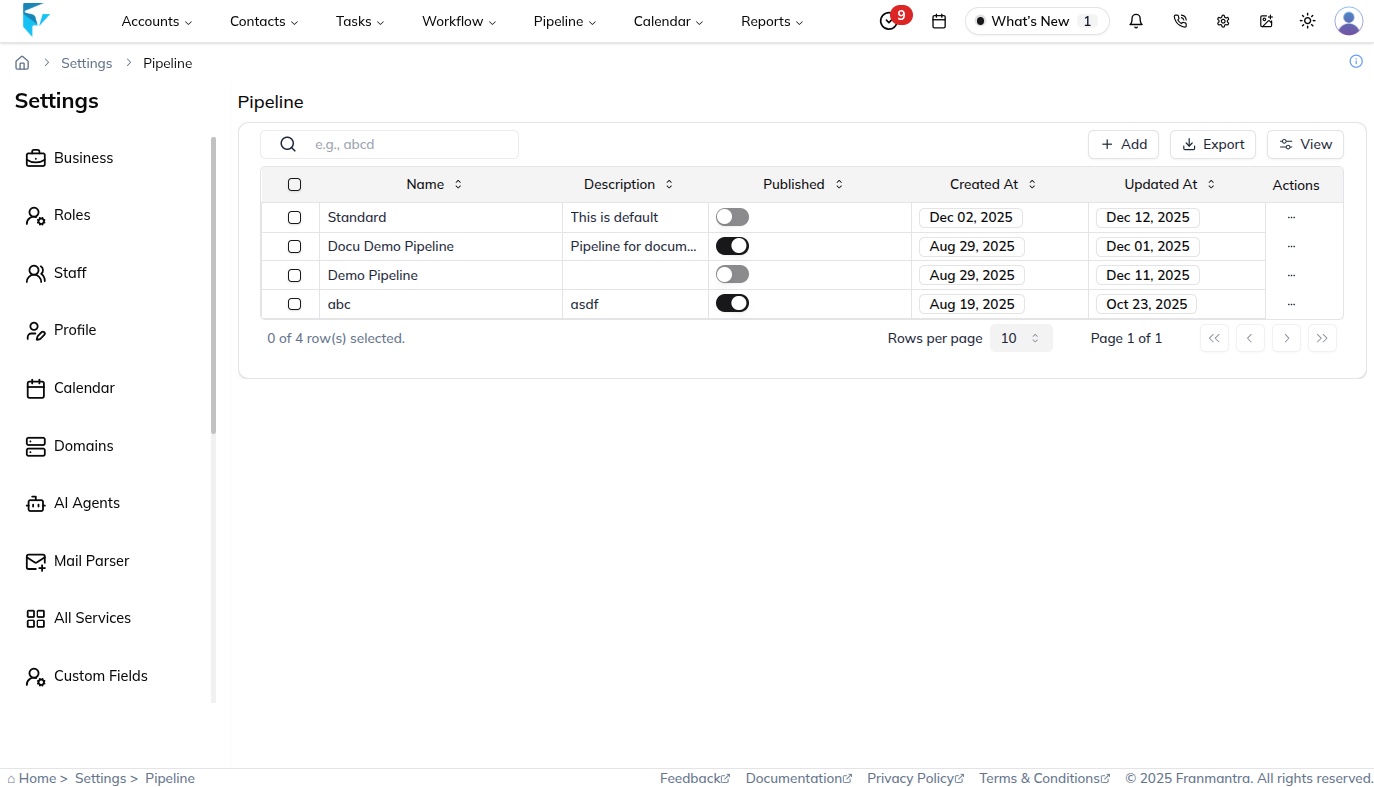Click the settings sidebar scrollbar
Viewport: 1374px width, 787px height.
coord(213,285)
